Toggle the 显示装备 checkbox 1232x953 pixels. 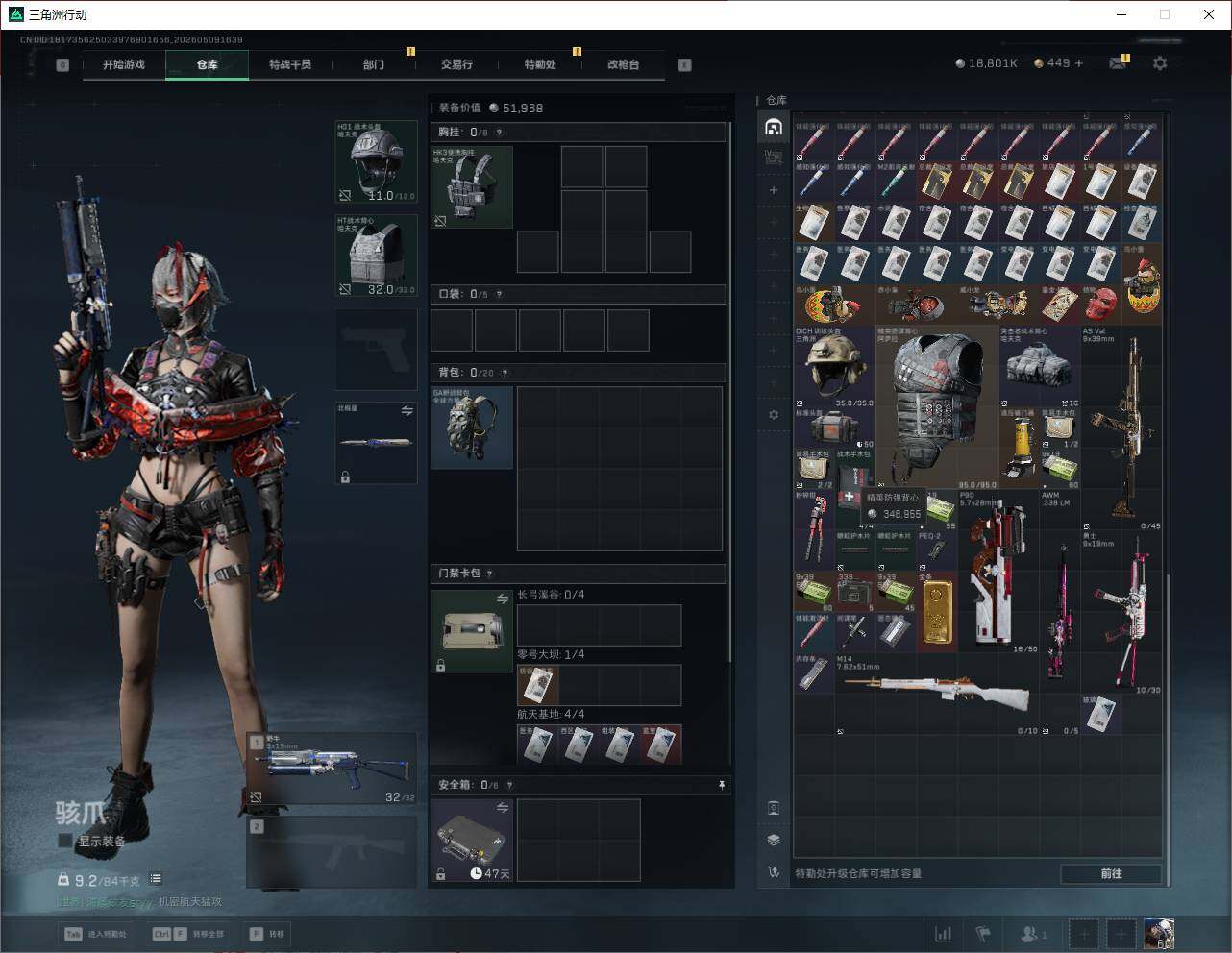tap(65, 841)
